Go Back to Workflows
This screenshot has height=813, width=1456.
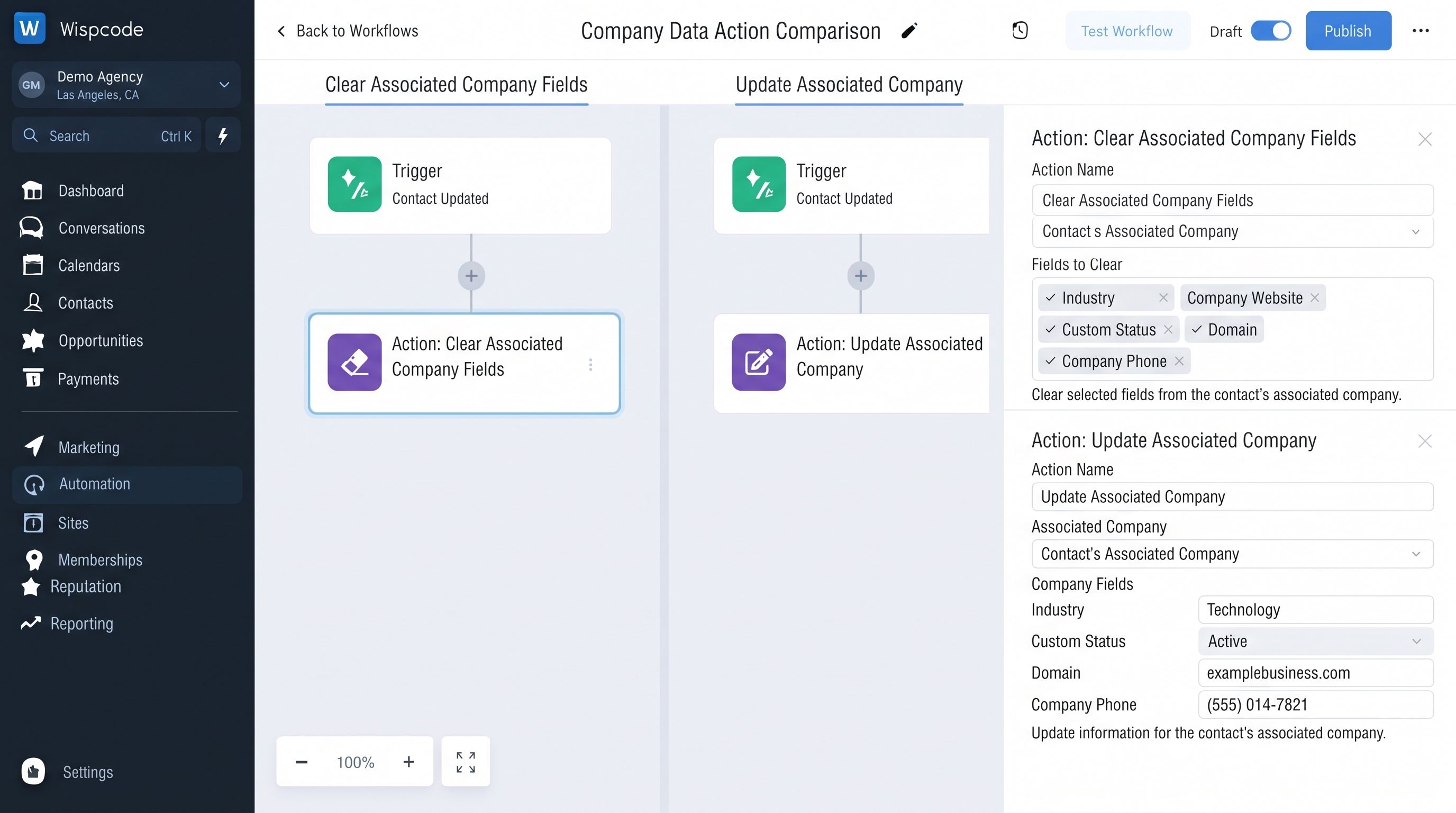coord(347,31)
